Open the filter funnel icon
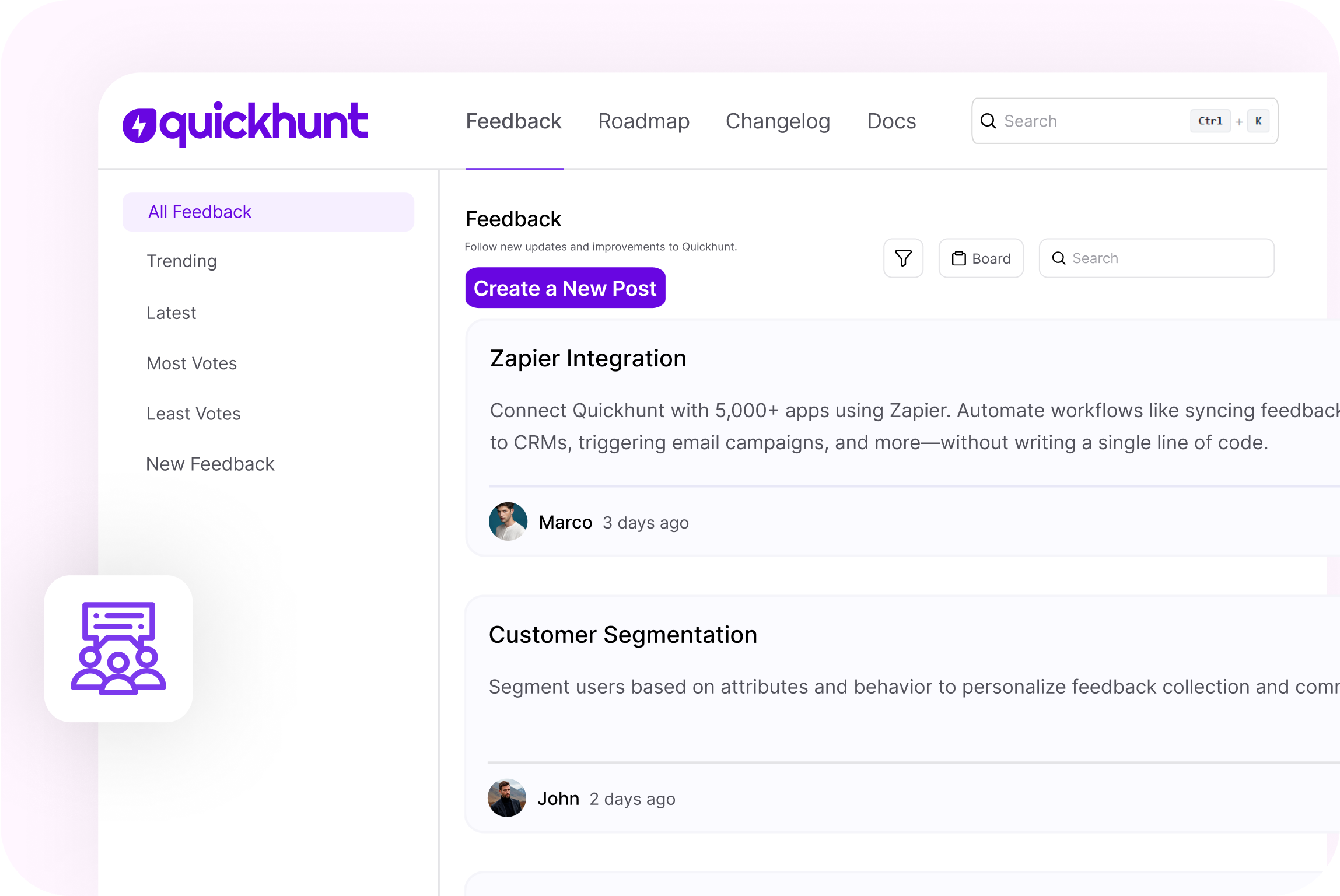Image resolution: width=1340 pixels, height=896 pixels. [903, 258]
